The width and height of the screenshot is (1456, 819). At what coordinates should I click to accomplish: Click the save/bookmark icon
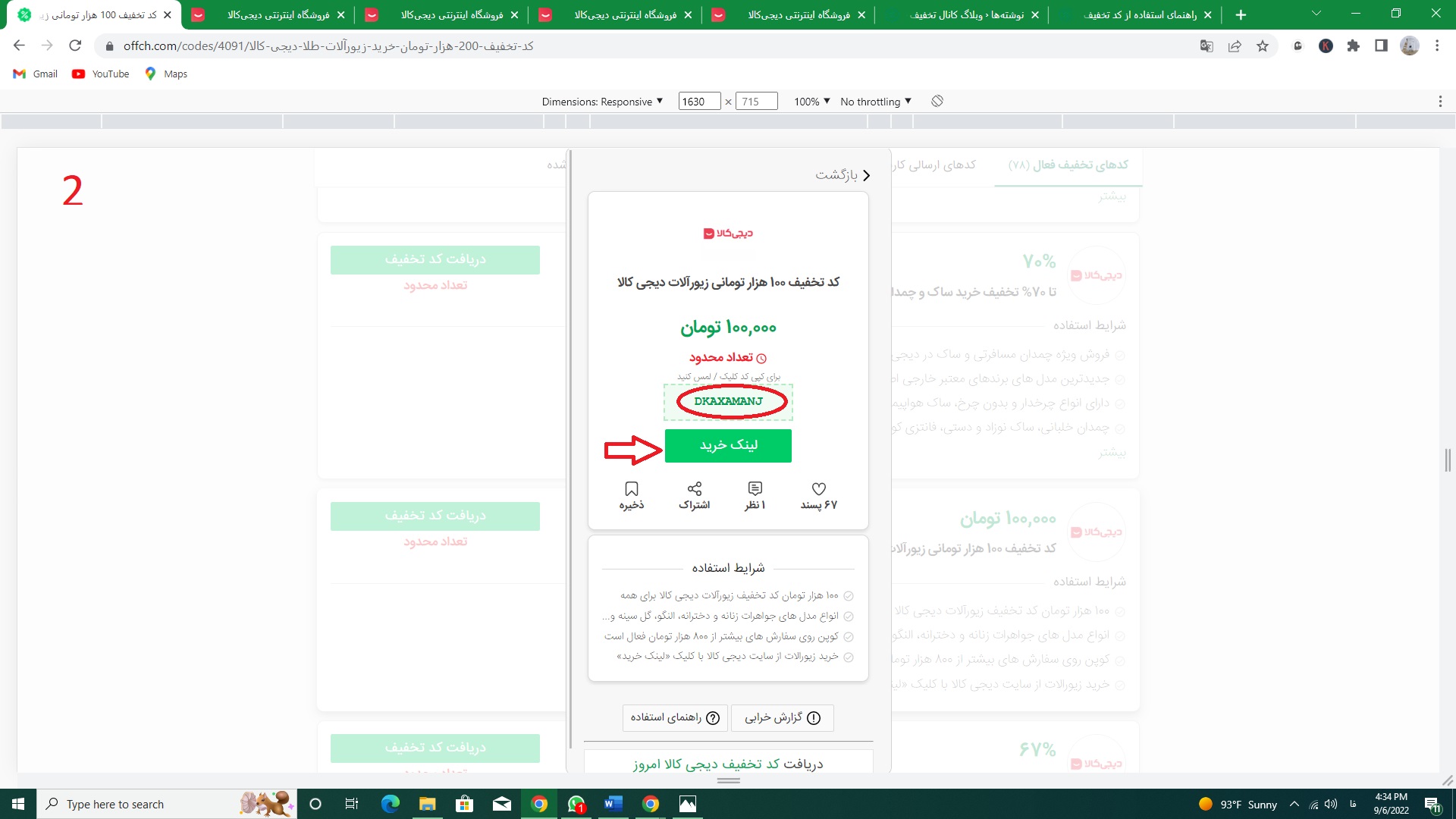click(x=631, y=488)
